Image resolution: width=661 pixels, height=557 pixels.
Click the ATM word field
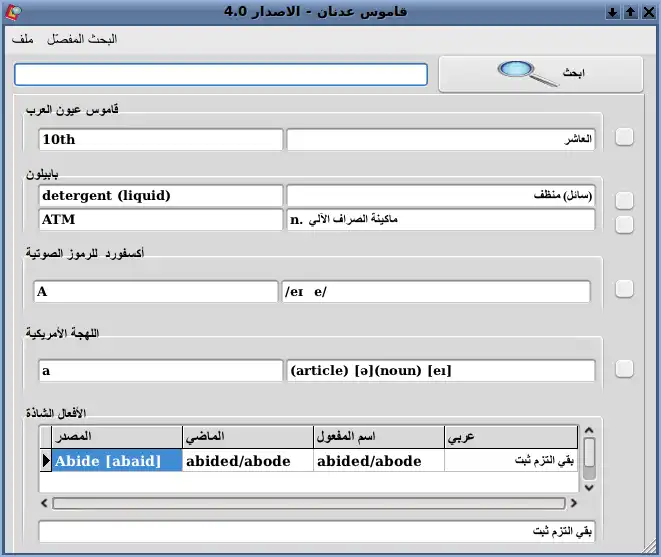pos(161,219)
